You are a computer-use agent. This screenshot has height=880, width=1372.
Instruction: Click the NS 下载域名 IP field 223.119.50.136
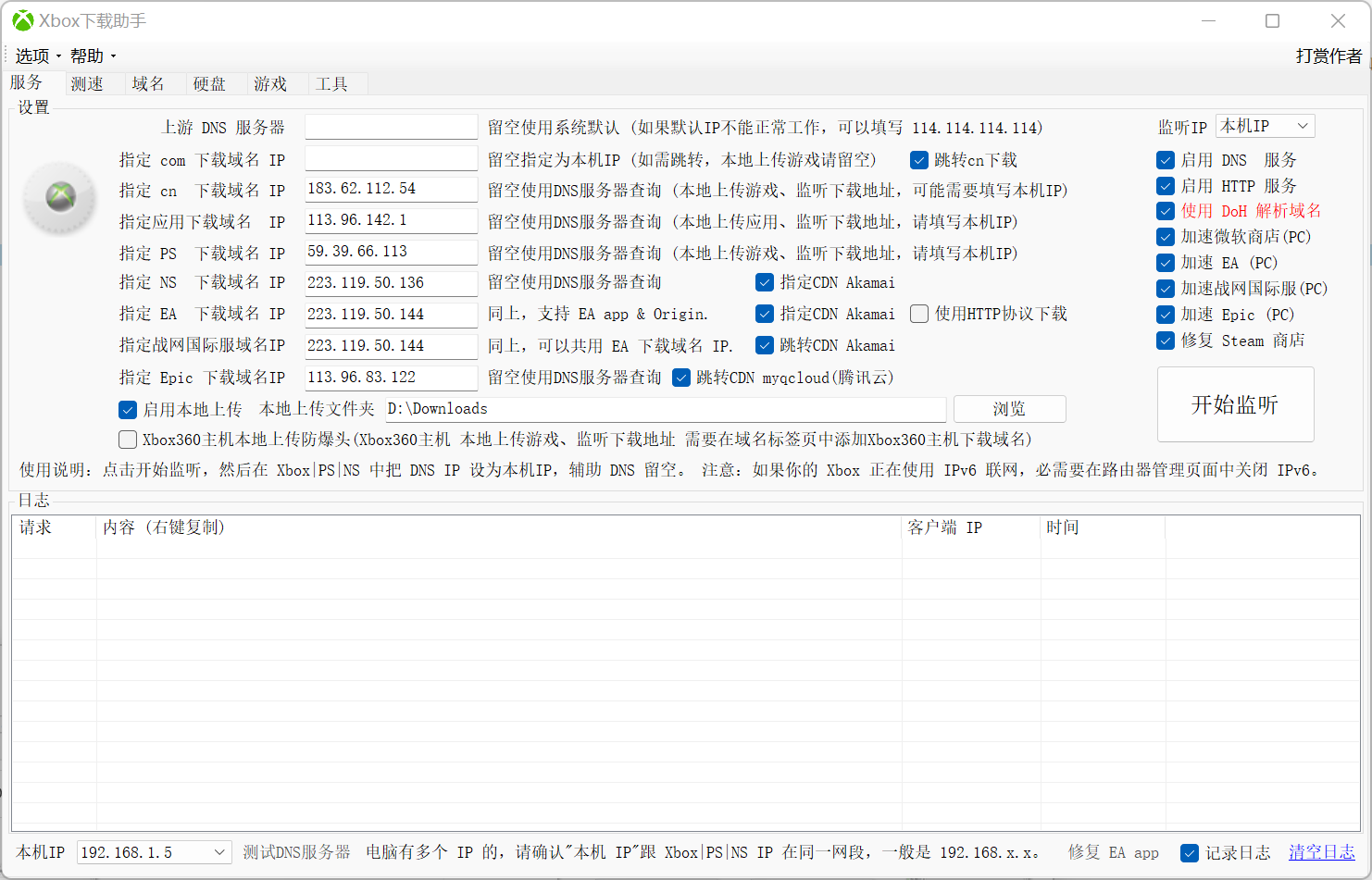(x=391, y=283)
